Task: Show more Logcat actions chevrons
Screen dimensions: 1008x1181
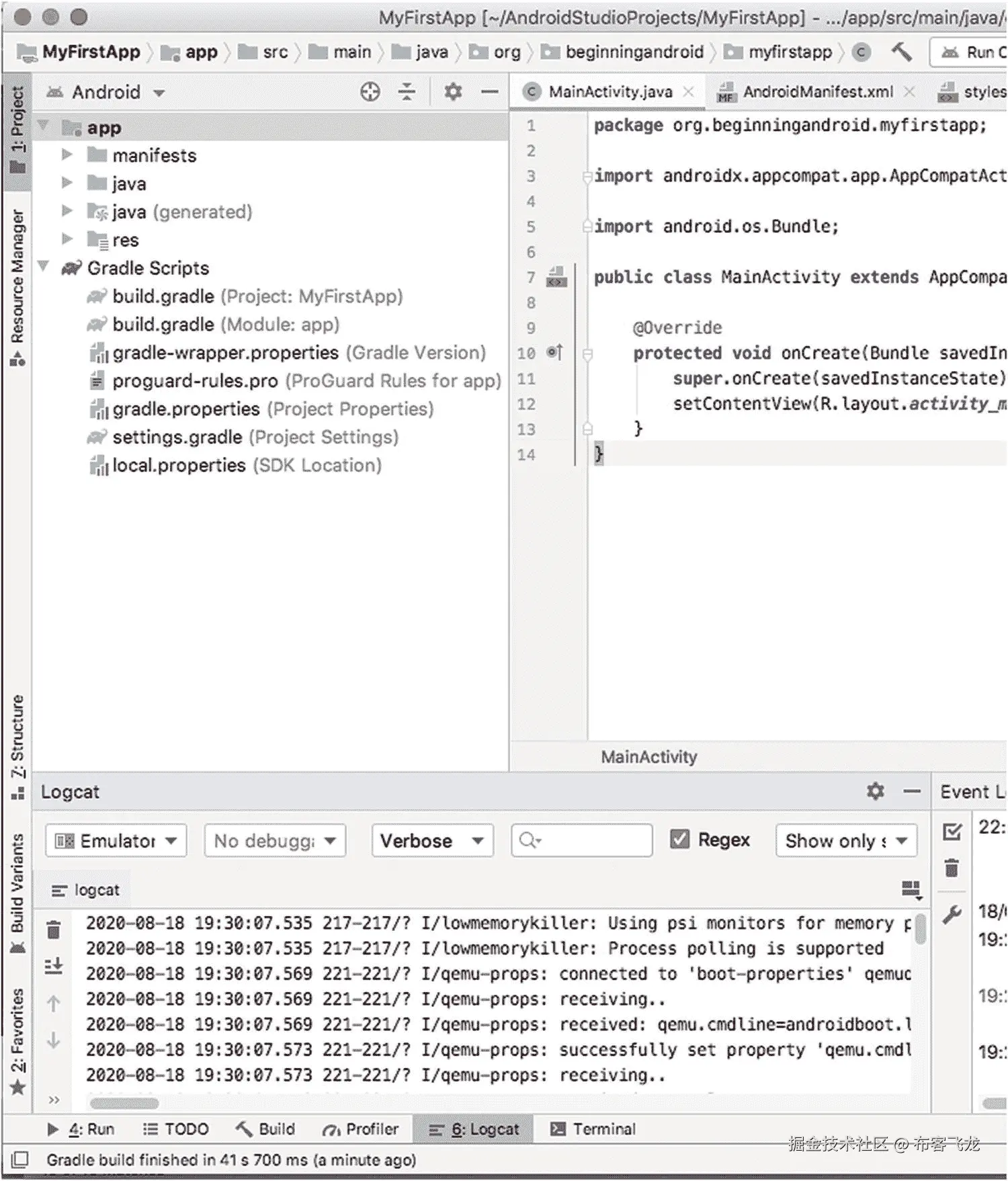Action: pyautogui.click(x=54, y=1100)
